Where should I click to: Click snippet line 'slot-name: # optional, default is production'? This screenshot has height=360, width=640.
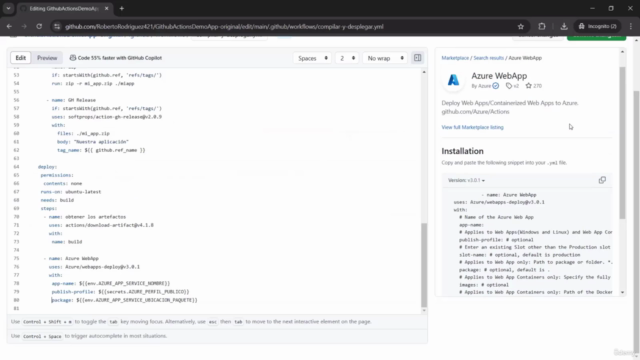[520, 255]
